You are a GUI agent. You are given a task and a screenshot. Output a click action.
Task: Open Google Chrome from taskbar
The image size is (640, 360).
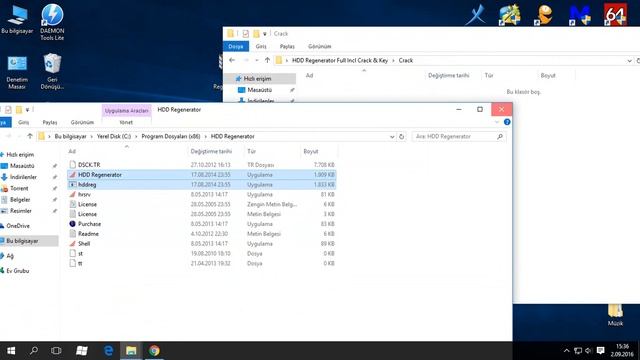click(x=154, y=351)
